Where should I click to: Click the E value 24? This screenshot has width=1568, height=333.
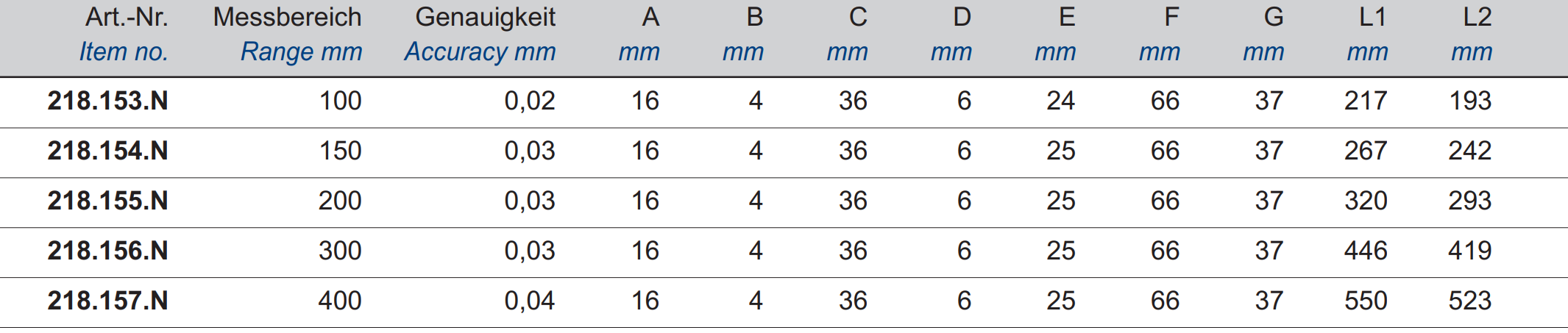pyautogui.click(x=1061, y=101)
